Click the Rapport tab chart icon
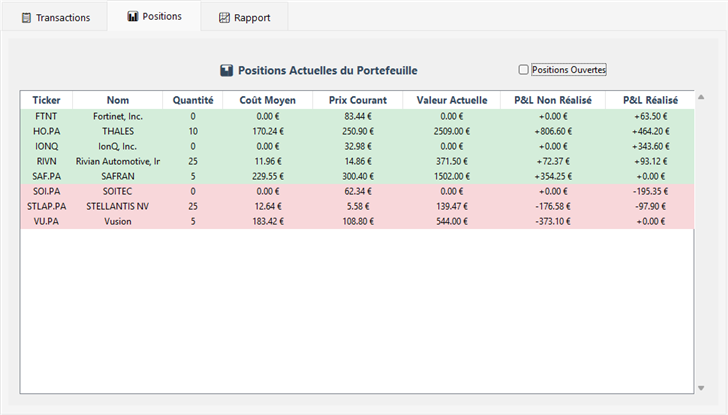This screenshot has width=728, height=415. tap(224, 18)
